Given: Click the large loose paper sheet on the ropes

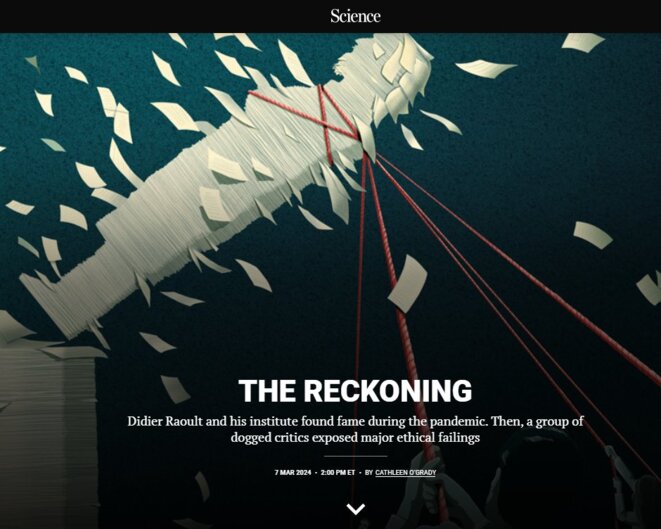Looking at the screenshot, I should [407, 284].
